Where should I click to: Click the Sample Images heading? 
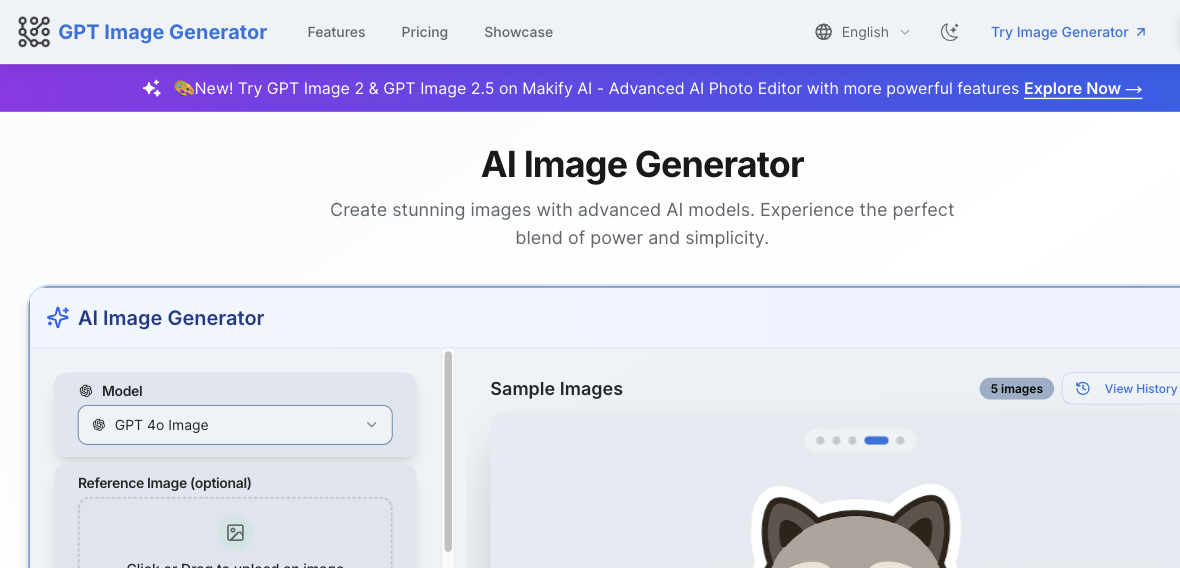(x=556, y=389)
